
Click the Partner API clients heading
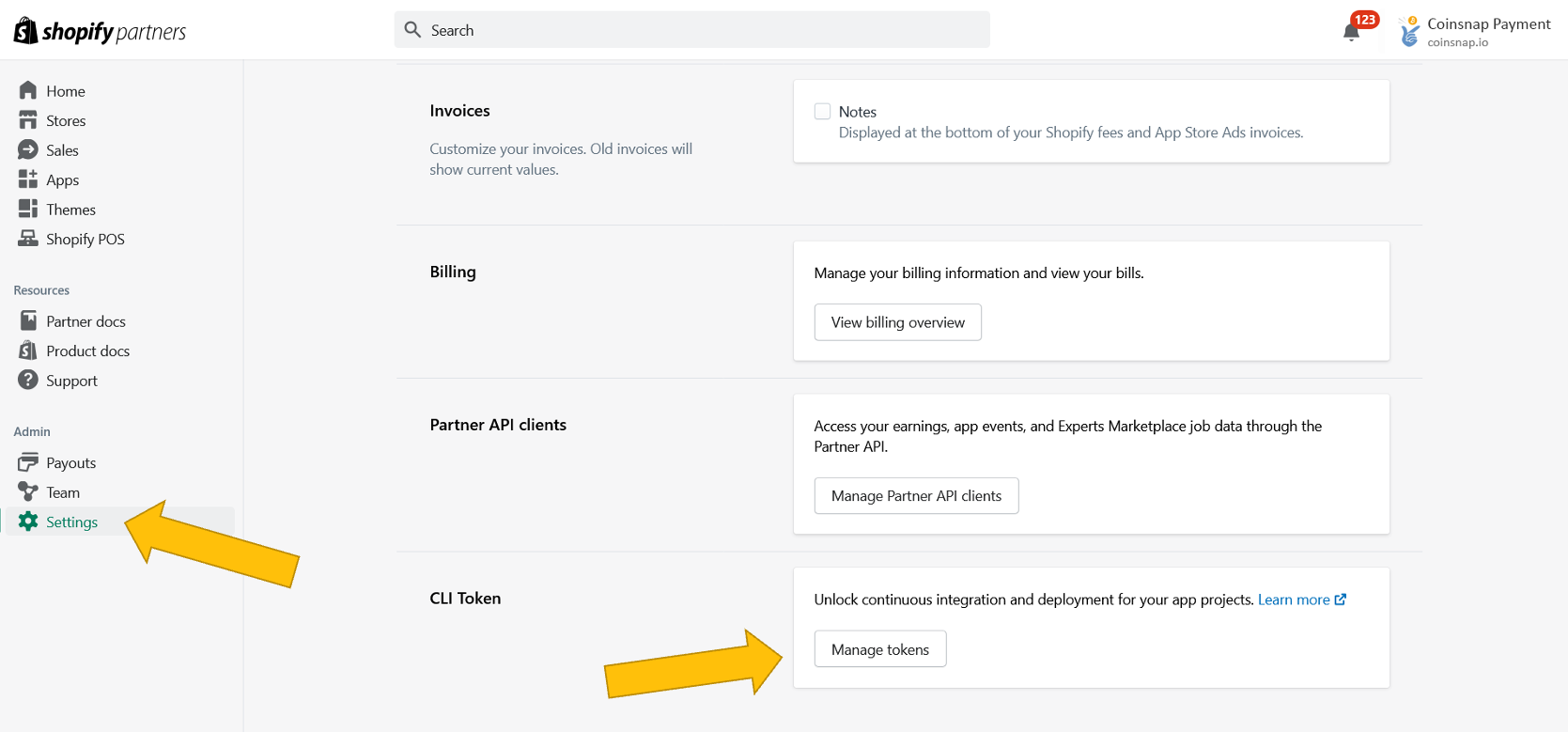[498, 425]
